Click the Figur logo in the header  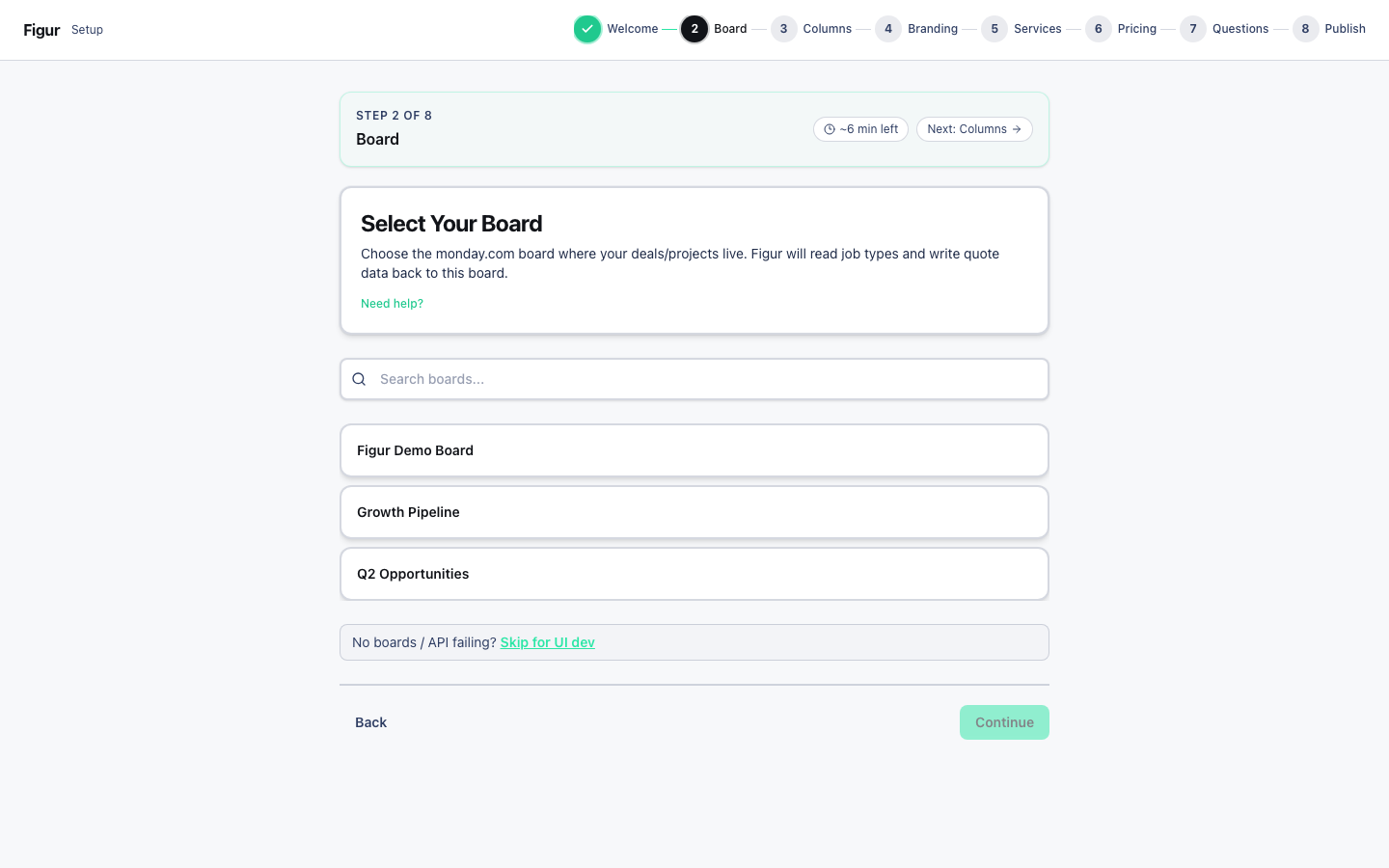tap(41, 29)
